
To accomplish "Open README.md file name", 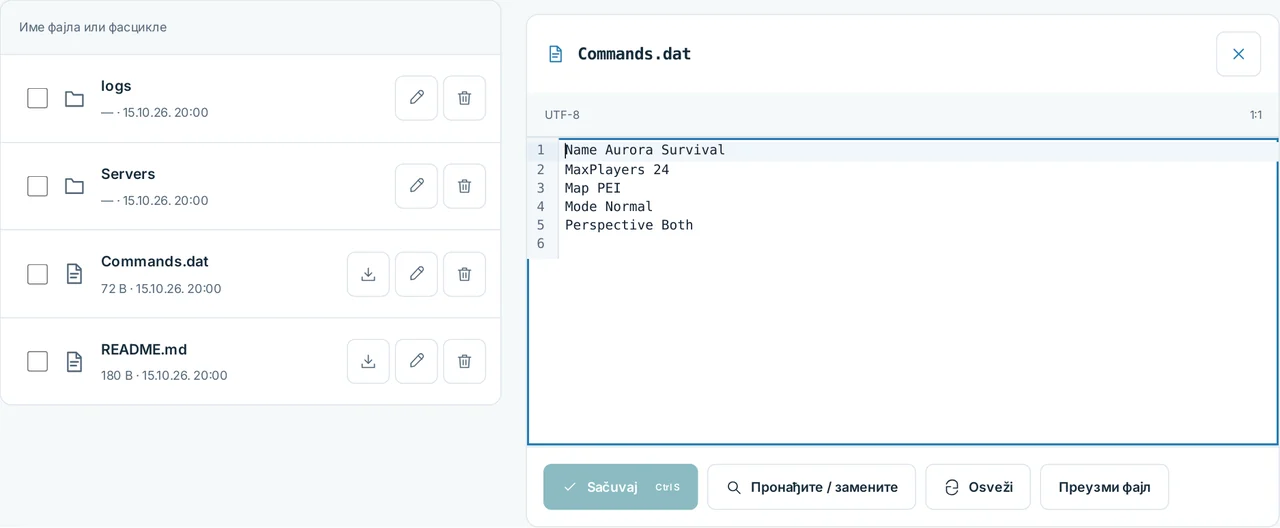I will pyautogui.click(x=144, y=349).
